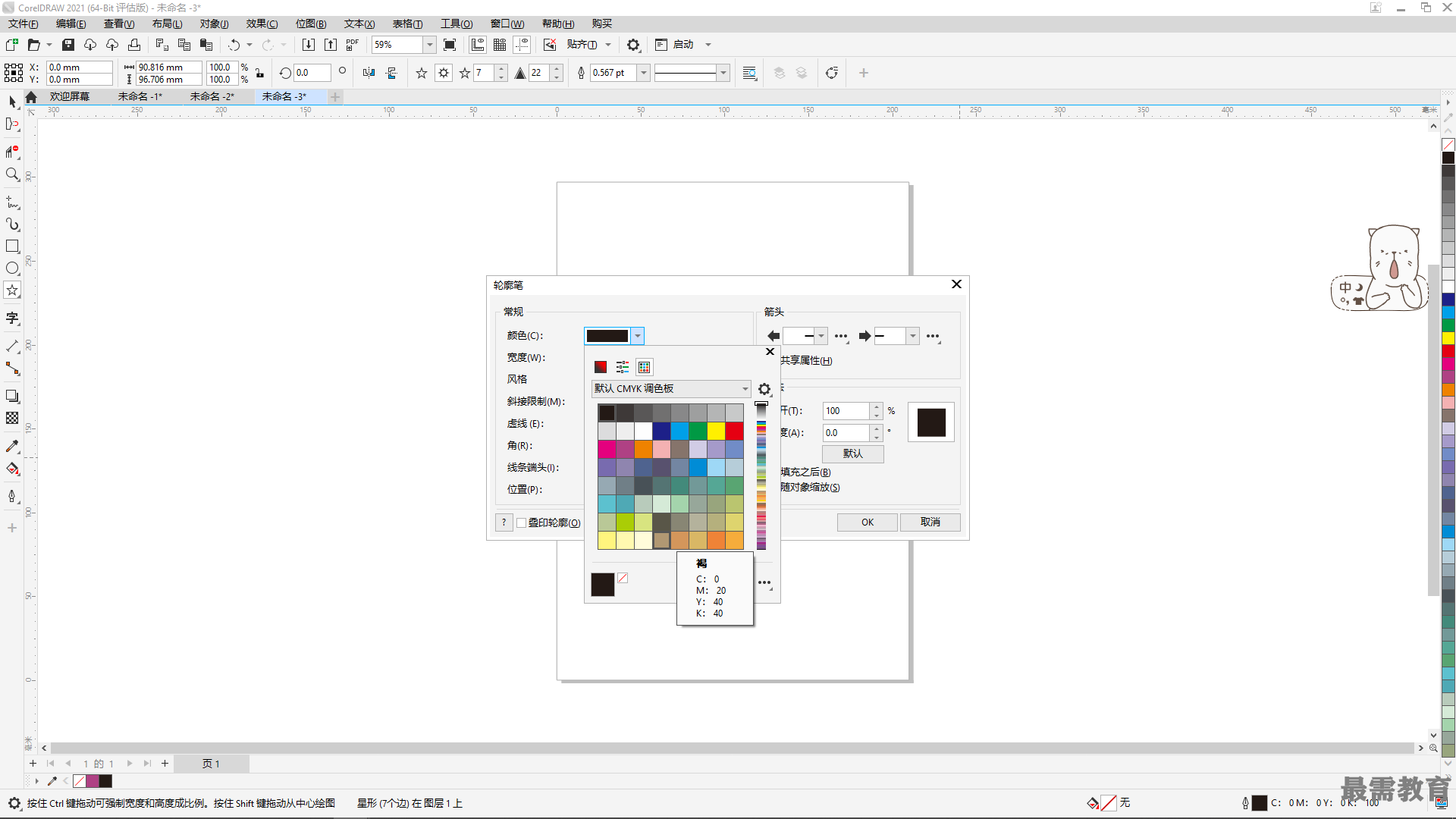Image resolution: width=1456 pixels, height=819 pixels.
Task: Toggle the Show grid icon
Action: pos(500,45)
